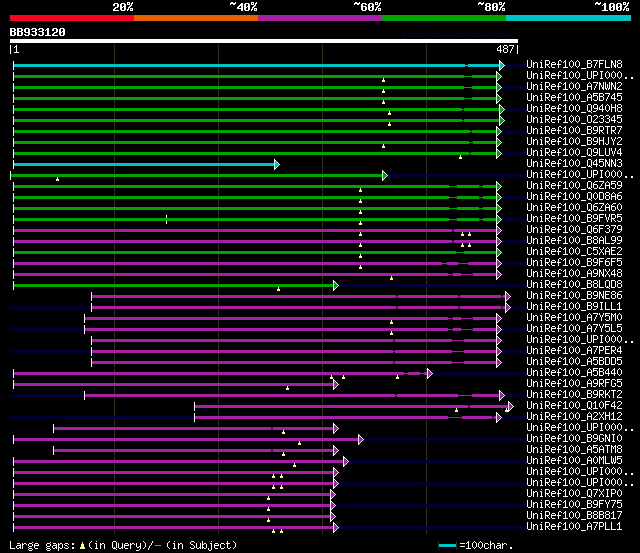Click the cyan arrowhead ending the B7FLN8 alignment

click(x=502, y=65)
